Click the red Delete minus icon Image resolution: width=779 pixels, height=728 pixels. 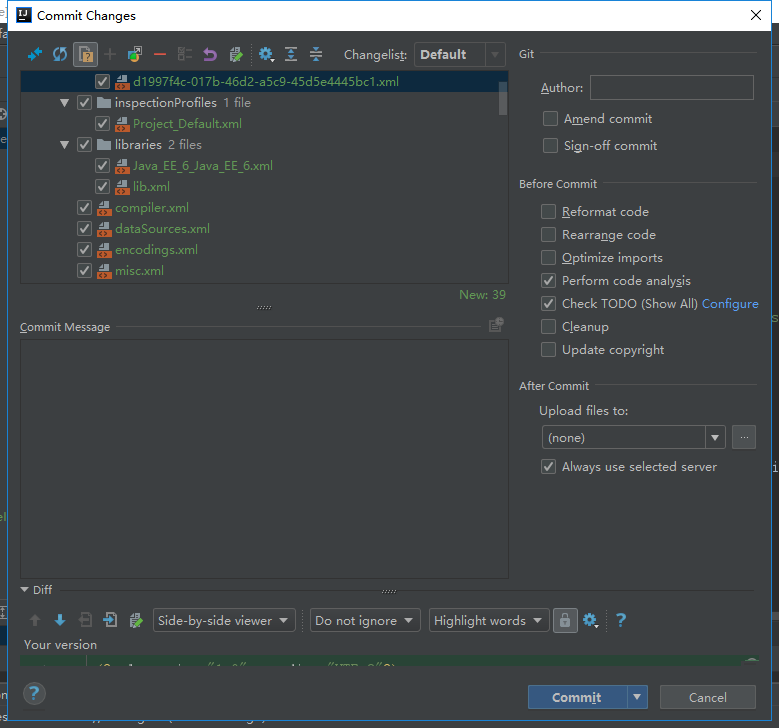pos(160,54)
